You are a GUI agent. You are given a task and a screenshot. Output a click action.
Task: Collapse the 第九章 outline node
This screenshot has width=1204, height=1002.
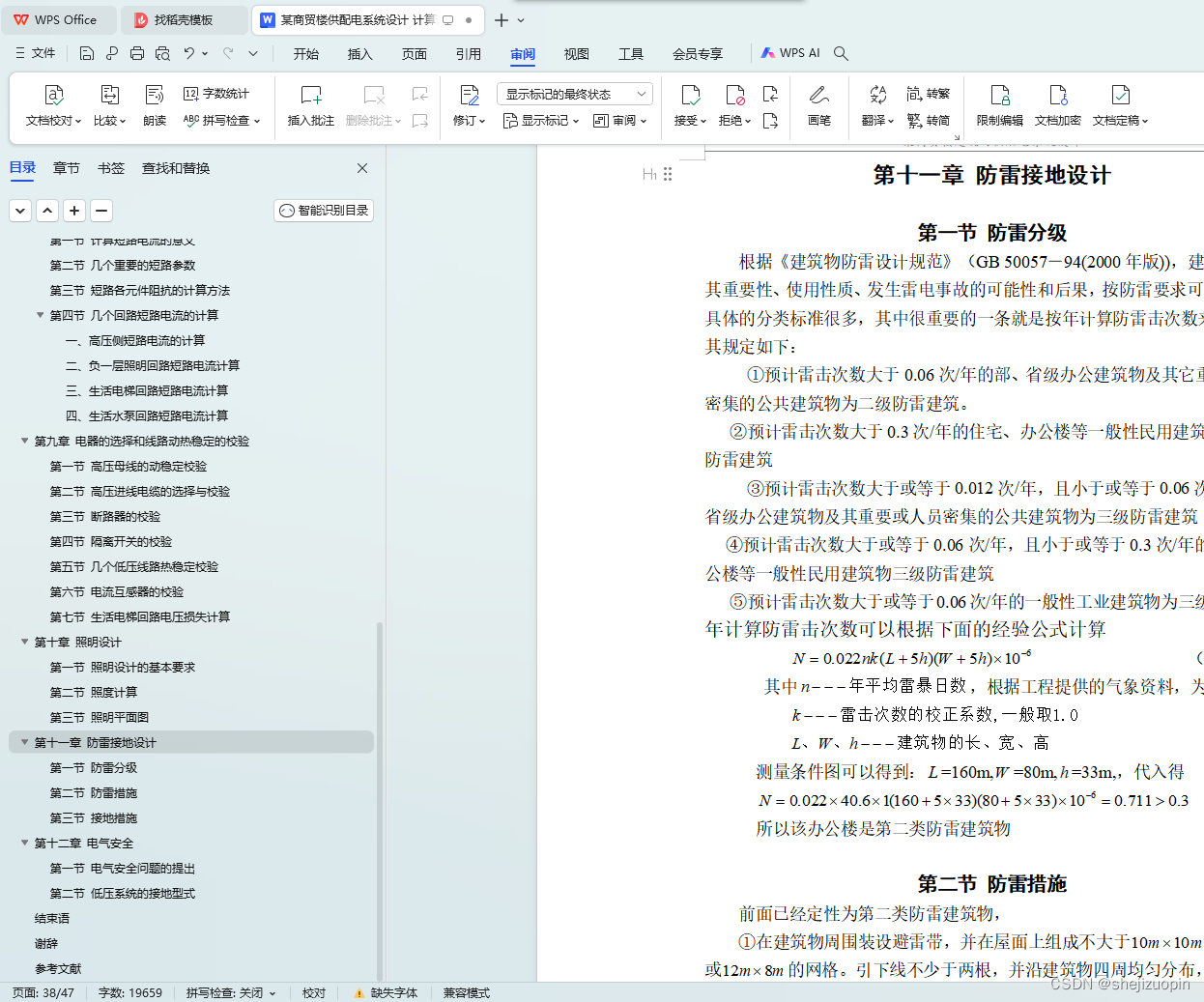point(25,441)
